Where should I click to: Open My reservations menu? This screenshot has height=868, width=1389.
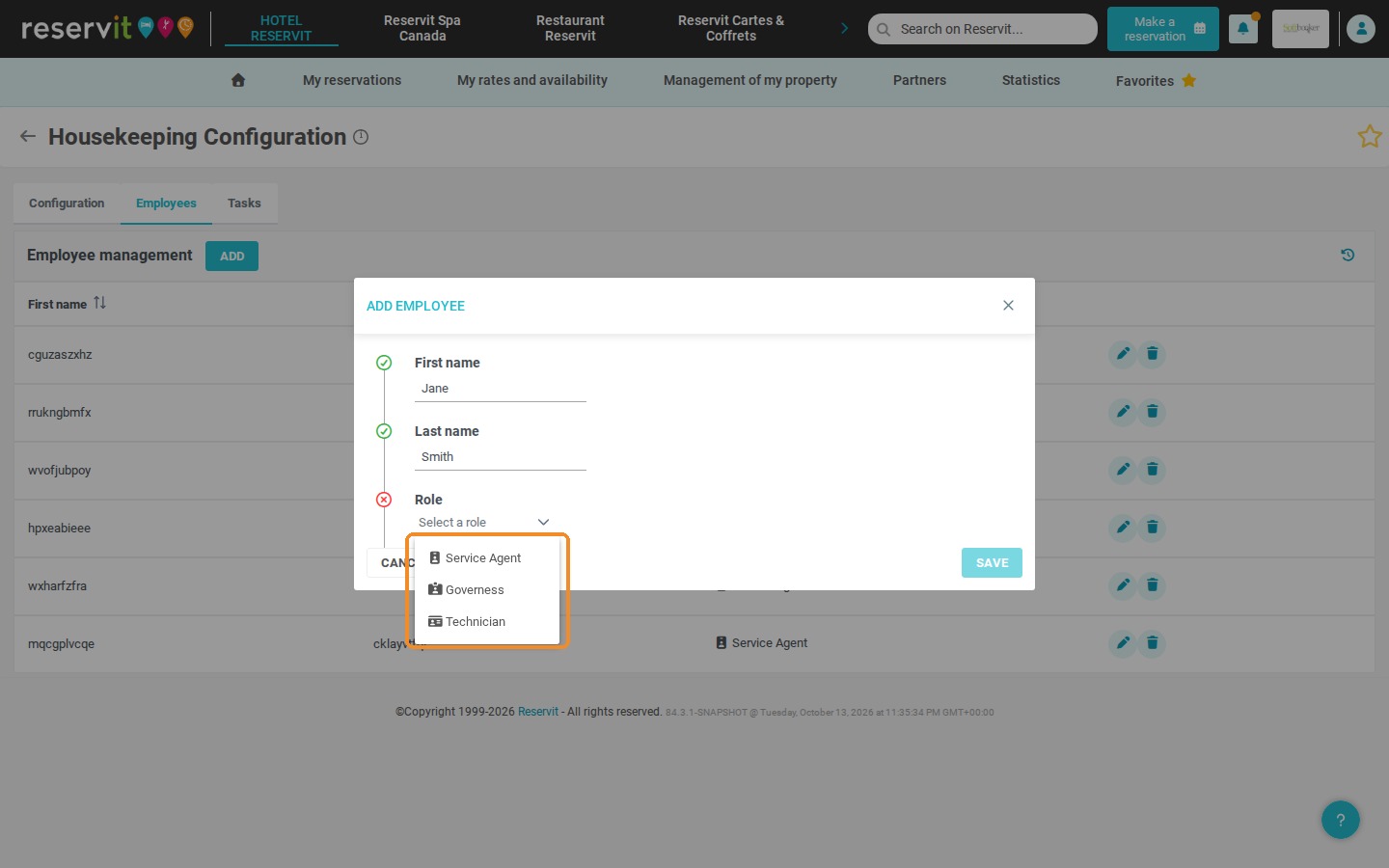(352, 80)
